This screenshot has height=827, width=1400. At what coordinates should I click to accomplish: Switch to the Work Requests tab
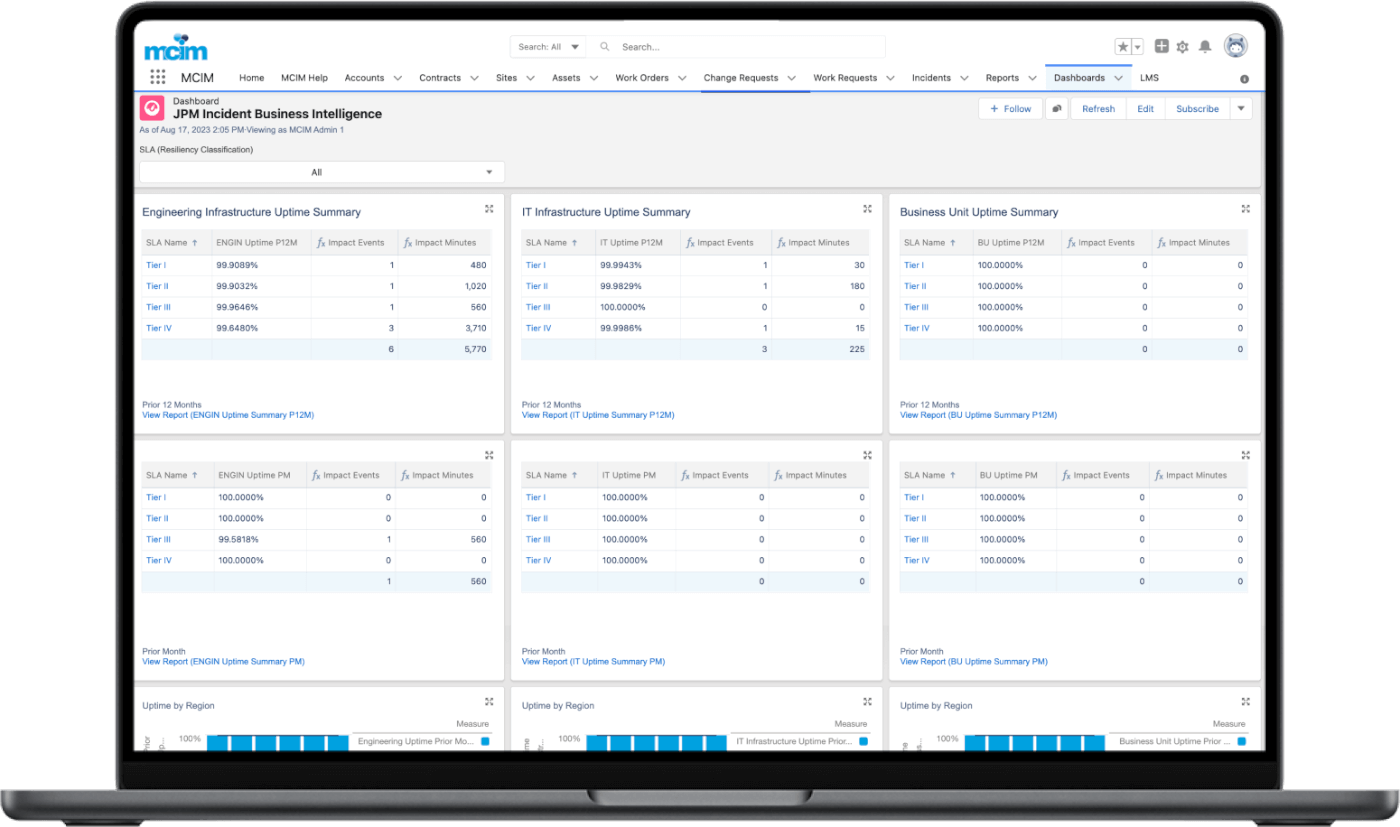[x=845, y=78]
